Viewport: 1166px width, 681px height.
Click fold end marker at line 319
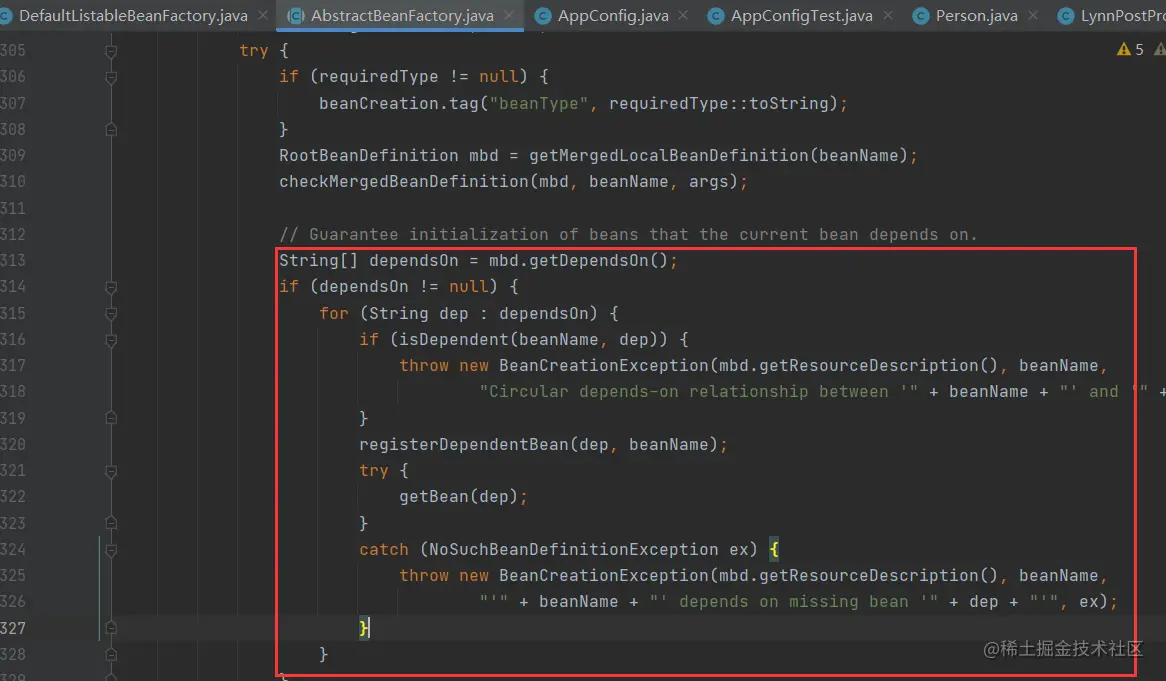point(111,418)
